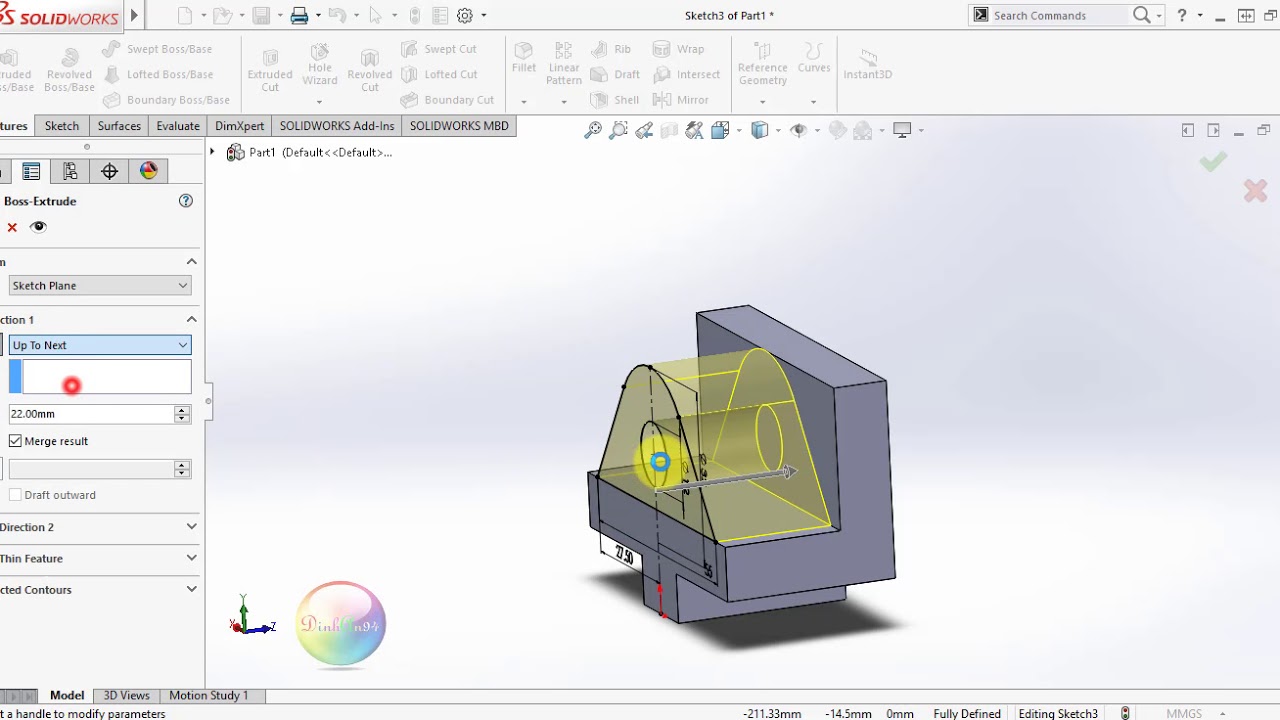Expand the Part1 tree node
1280x720 pixels.
click(211, 152)
